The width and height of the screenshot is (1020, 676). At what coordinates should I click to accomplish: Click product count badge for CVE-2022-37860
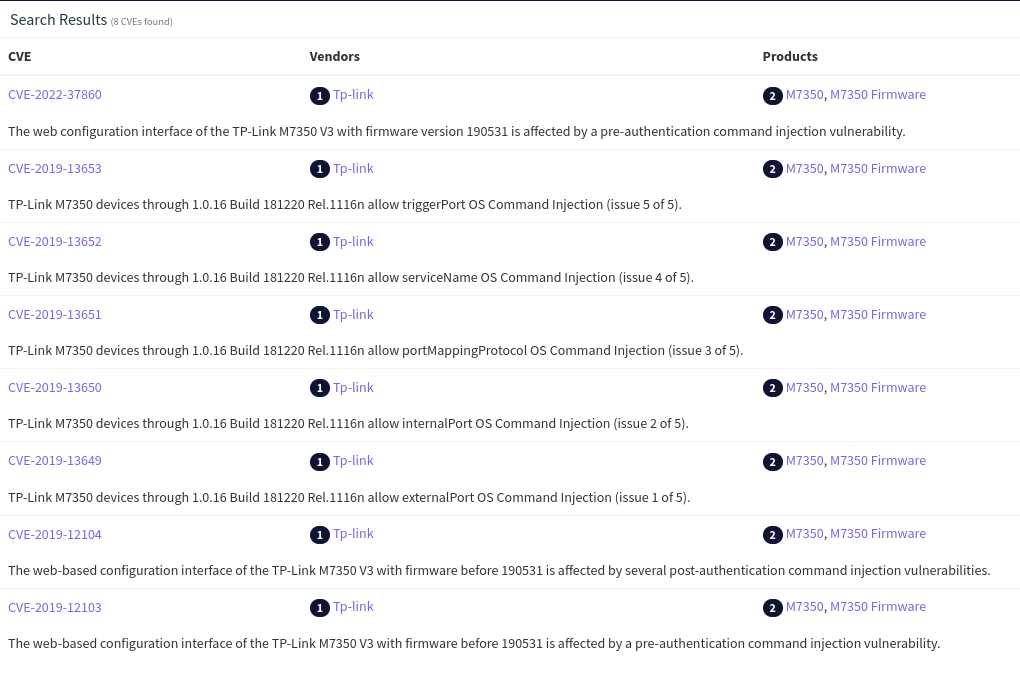click(x=772, y=96)
